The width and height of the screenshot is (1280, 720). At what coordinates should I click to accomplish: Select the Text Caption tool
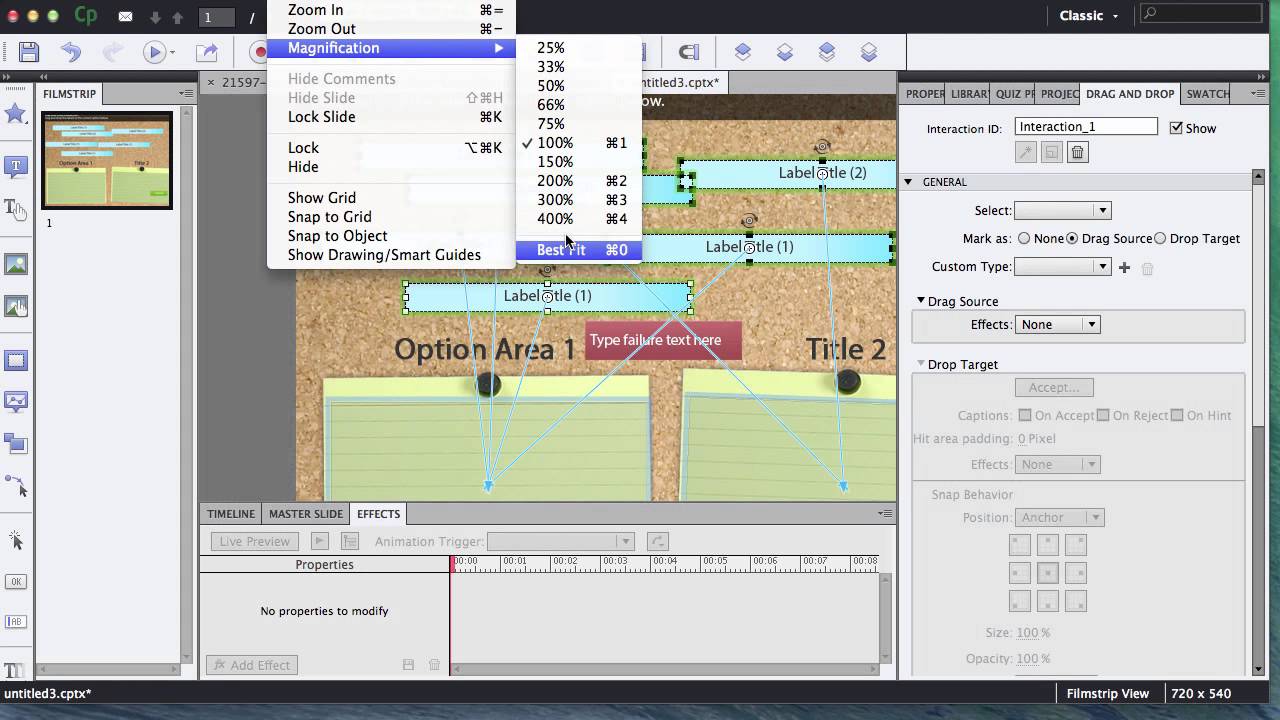tap(16, 167)
